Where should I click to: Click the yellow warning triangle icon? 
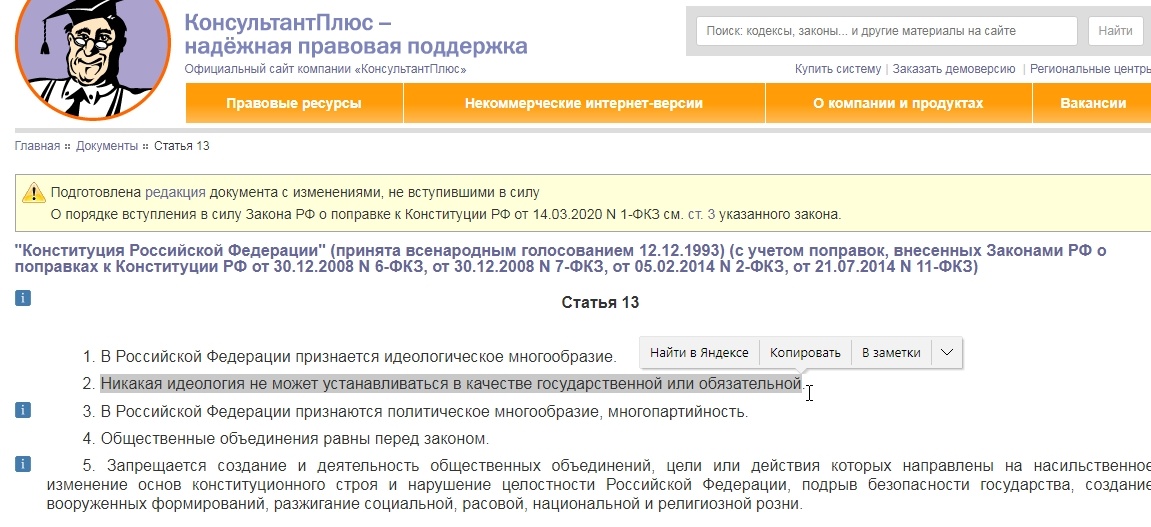(x=34, y=193)
